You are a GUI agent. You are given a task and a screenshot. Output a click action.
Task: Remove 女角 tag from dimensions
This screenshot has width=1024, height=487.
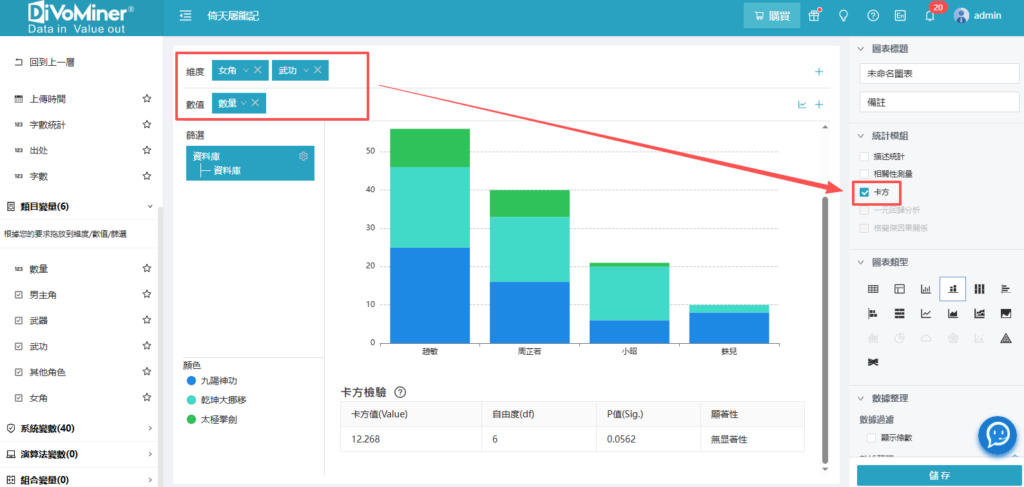(x=258, y=70)
